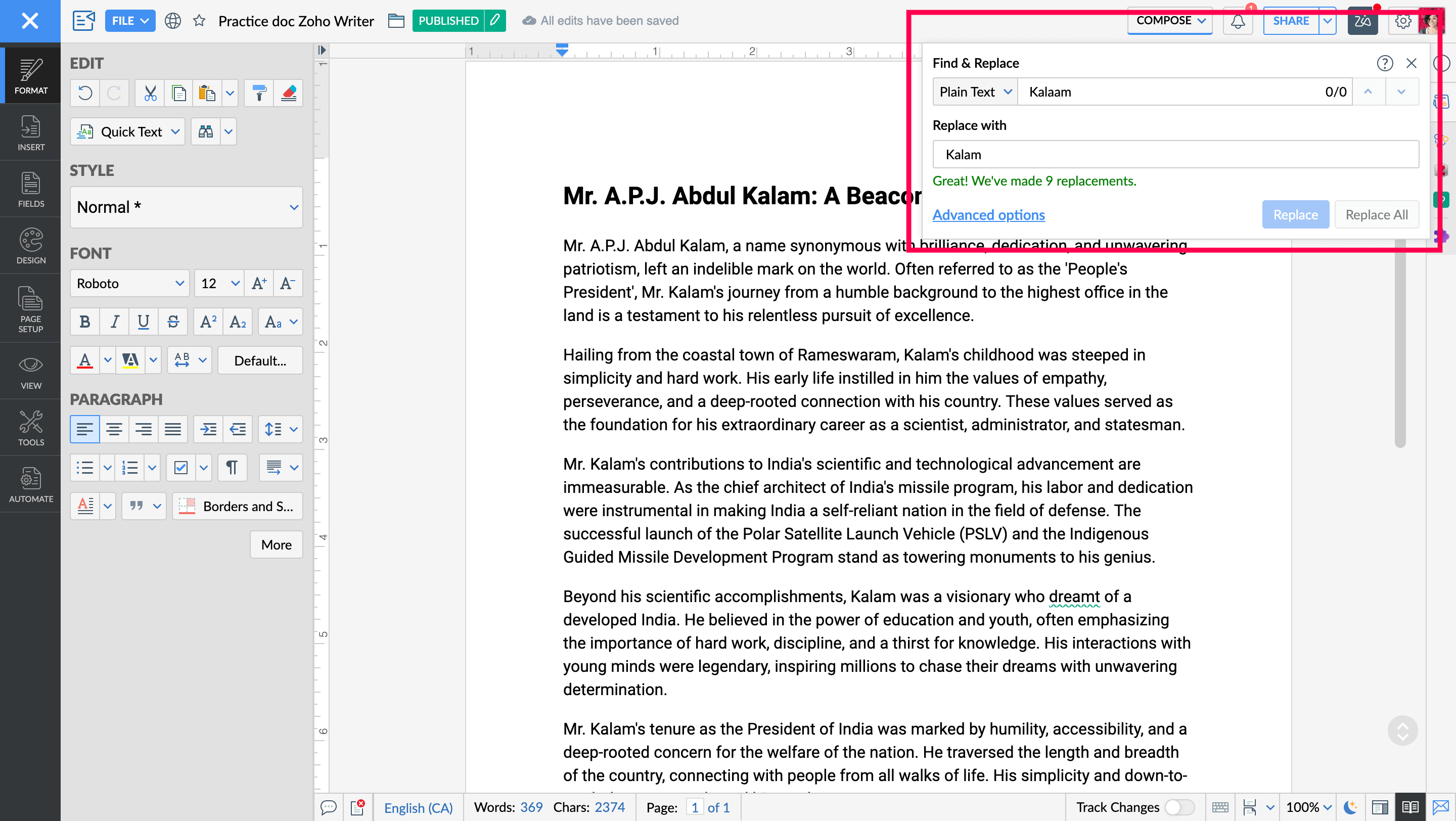Insert a checklist from the paragraph section
Screen dimensions: 1456x821
[x=181, y=468]
